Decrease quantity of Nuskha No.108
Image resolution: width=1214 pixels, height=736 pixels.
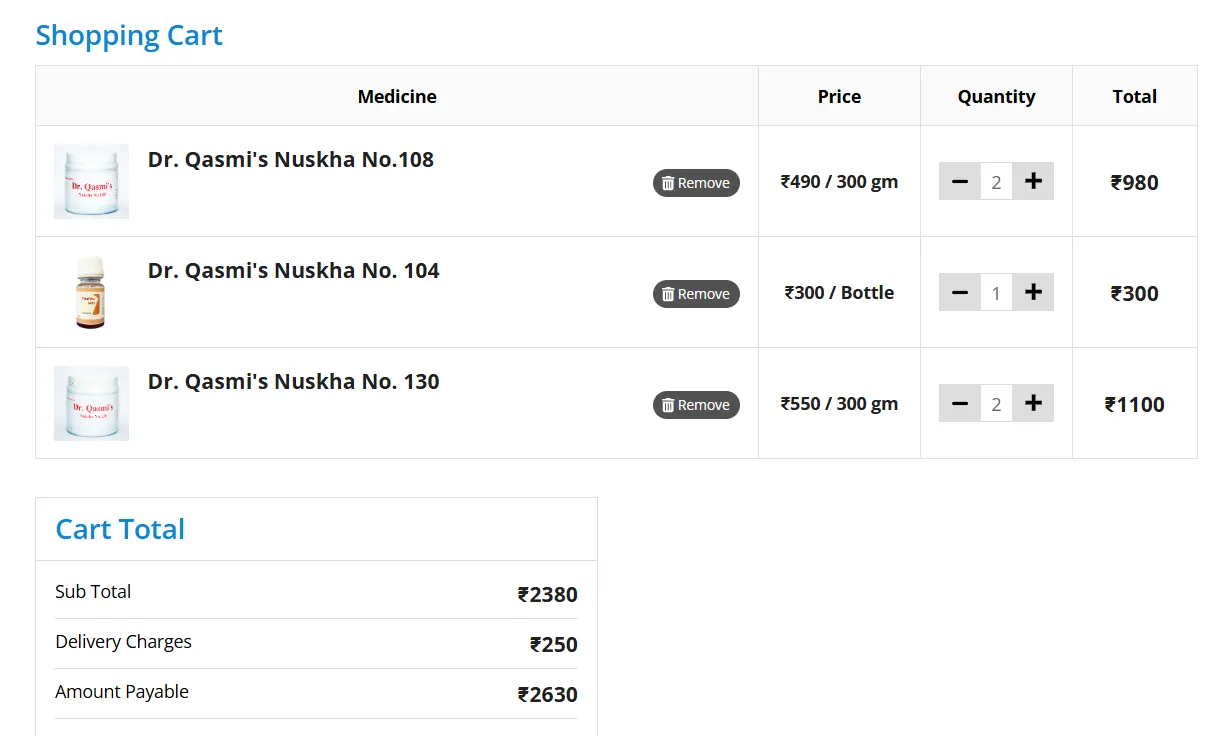coord(959,182)
